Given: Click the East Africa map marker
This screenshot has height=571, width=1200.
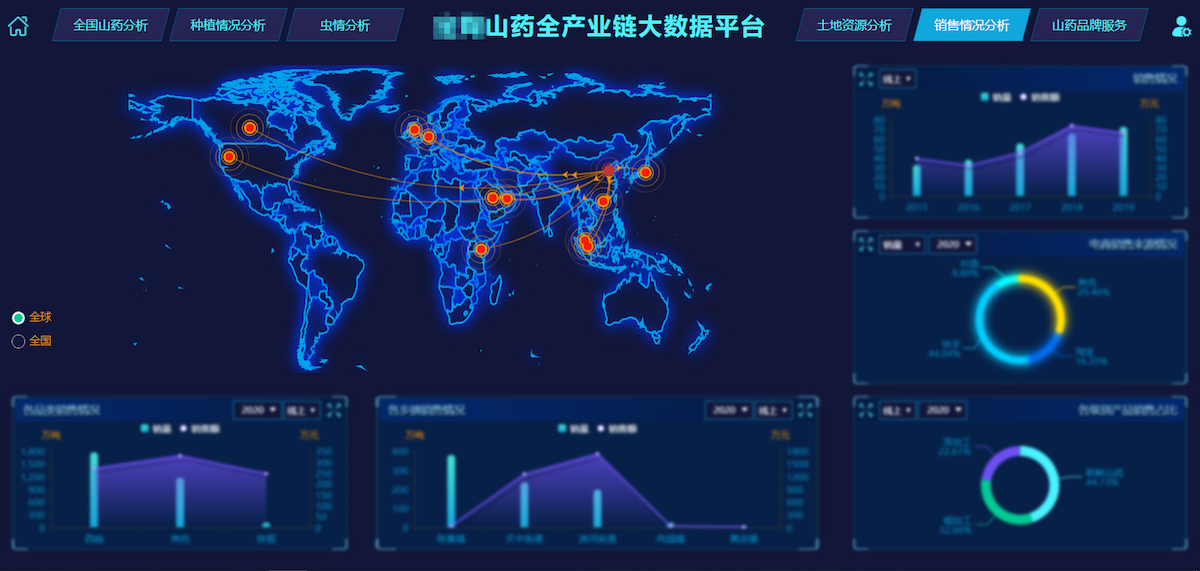Looking at the screenshot, I should point(481,249).
